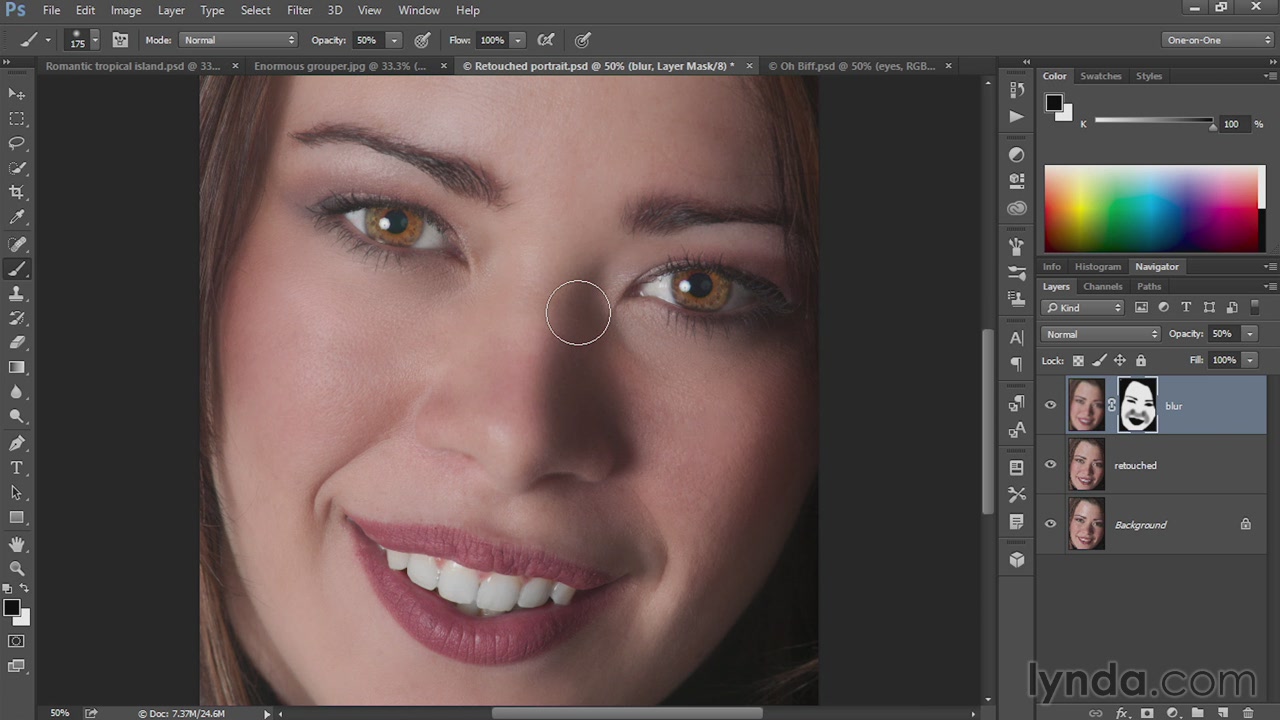This screenshot has width=1280, height=720.
Task: Open the File menu
Action: tap(51, 10)
